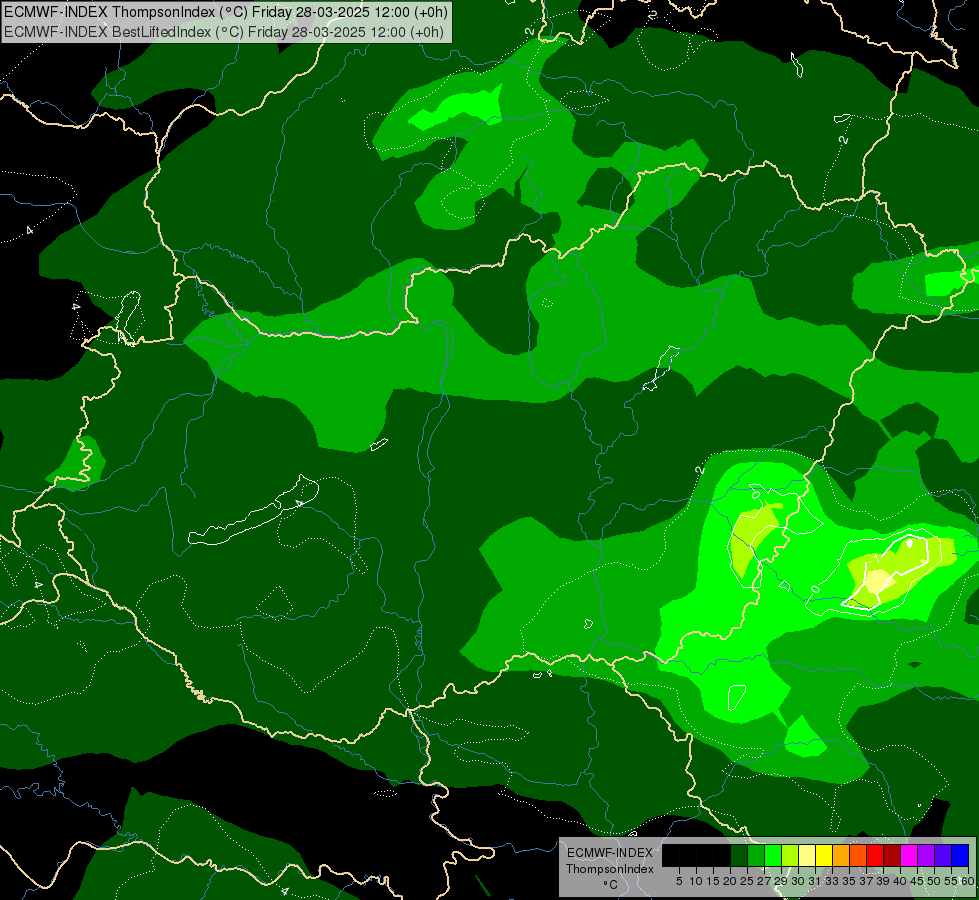Screen dimensions: 979x900
Task: Select the legend scale value '25'
Action: point(747,881)
